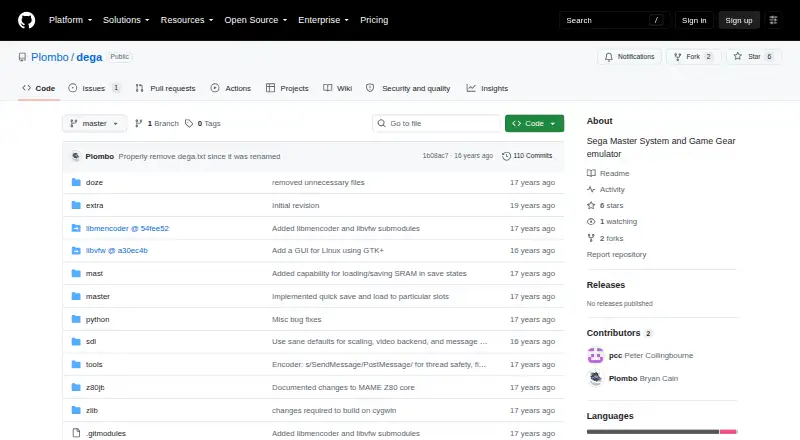Click the mast folder icon

[76, 274]
